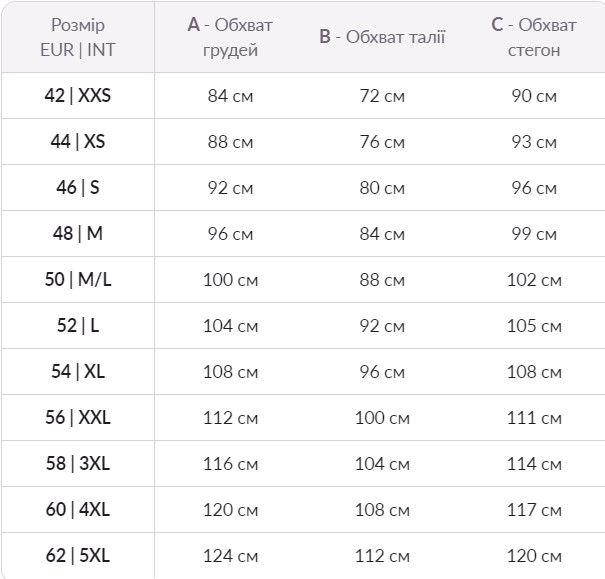Select the '44 | XS' size cell
Screen dimensions: 605x579
coord(78,141)
